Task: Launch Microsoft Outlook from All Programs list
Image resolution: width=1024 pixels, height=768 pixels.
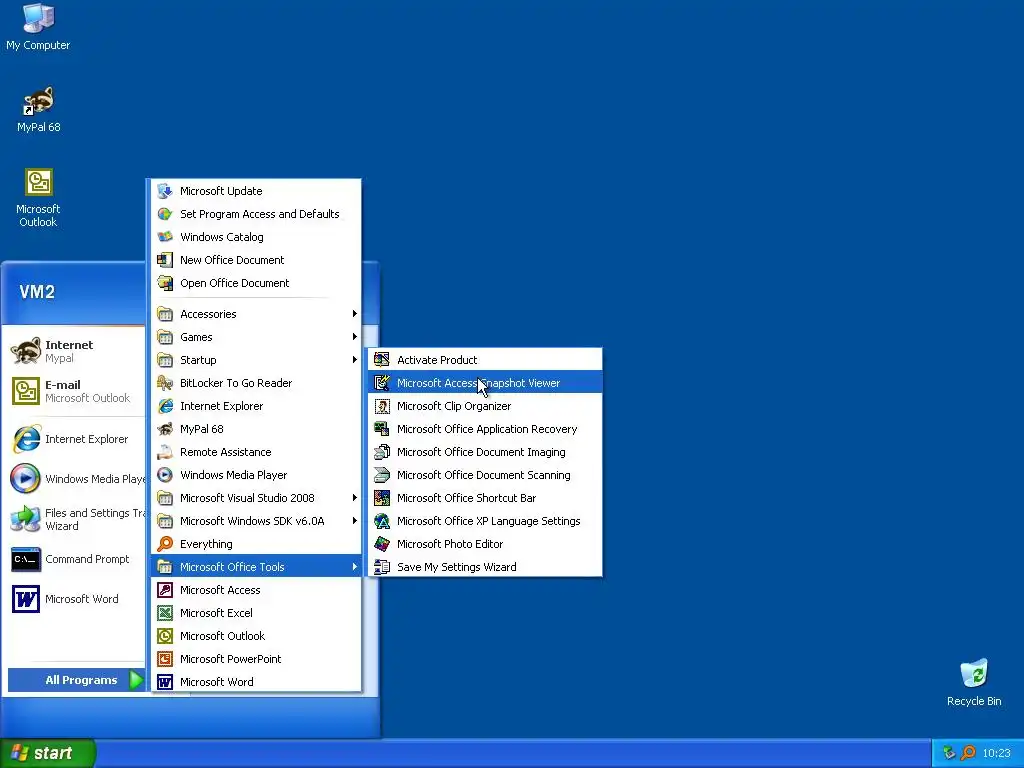Action: pos(256,636)
